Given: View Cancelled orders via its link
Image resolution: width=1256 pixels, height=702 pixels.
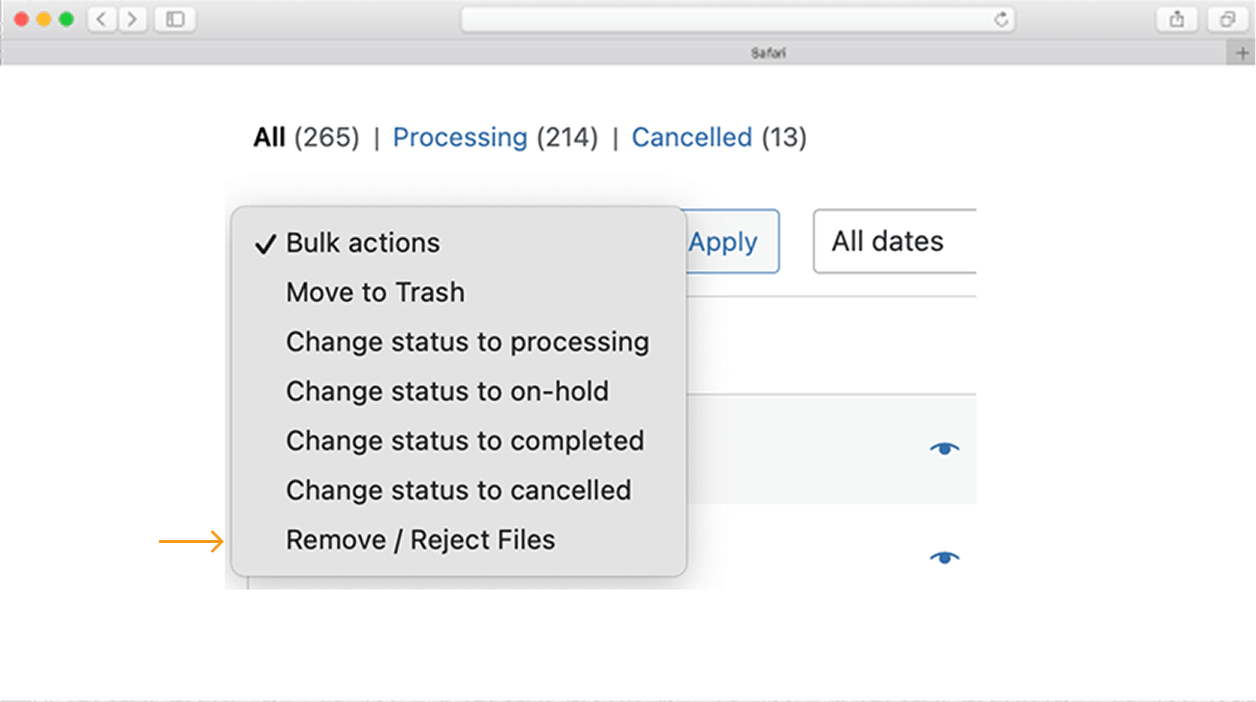Looking at the screenshot, I should click(x=692, y=137).
